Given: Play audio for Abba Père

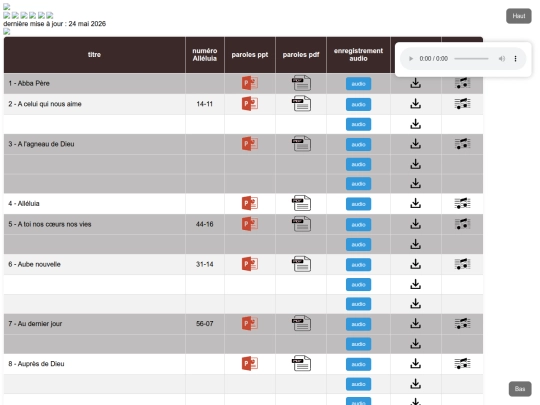Looking at the screenshot, I should (359, 84).
